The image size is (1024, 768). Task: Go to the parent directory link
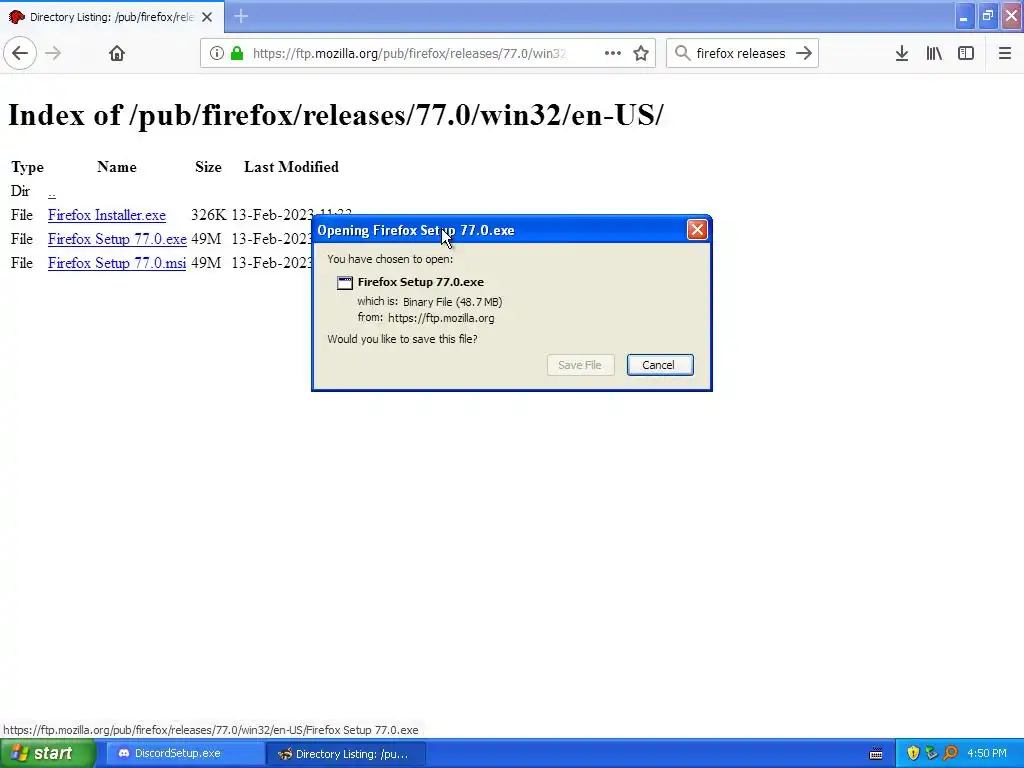[52, 192]
